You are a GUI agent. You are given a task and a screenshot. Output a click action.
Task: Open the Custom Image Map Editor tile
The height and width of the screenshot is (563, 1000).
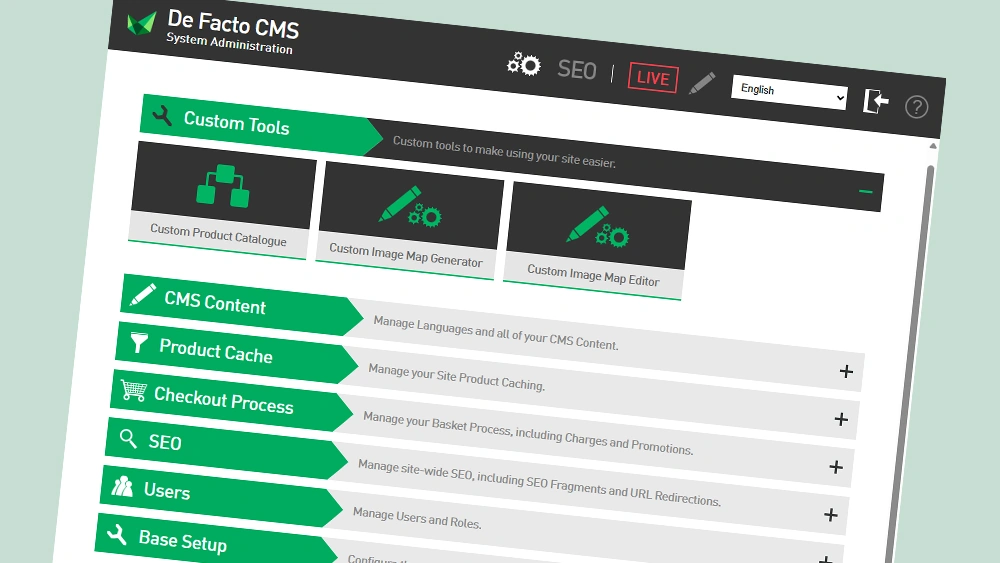[x=596, y=241]
